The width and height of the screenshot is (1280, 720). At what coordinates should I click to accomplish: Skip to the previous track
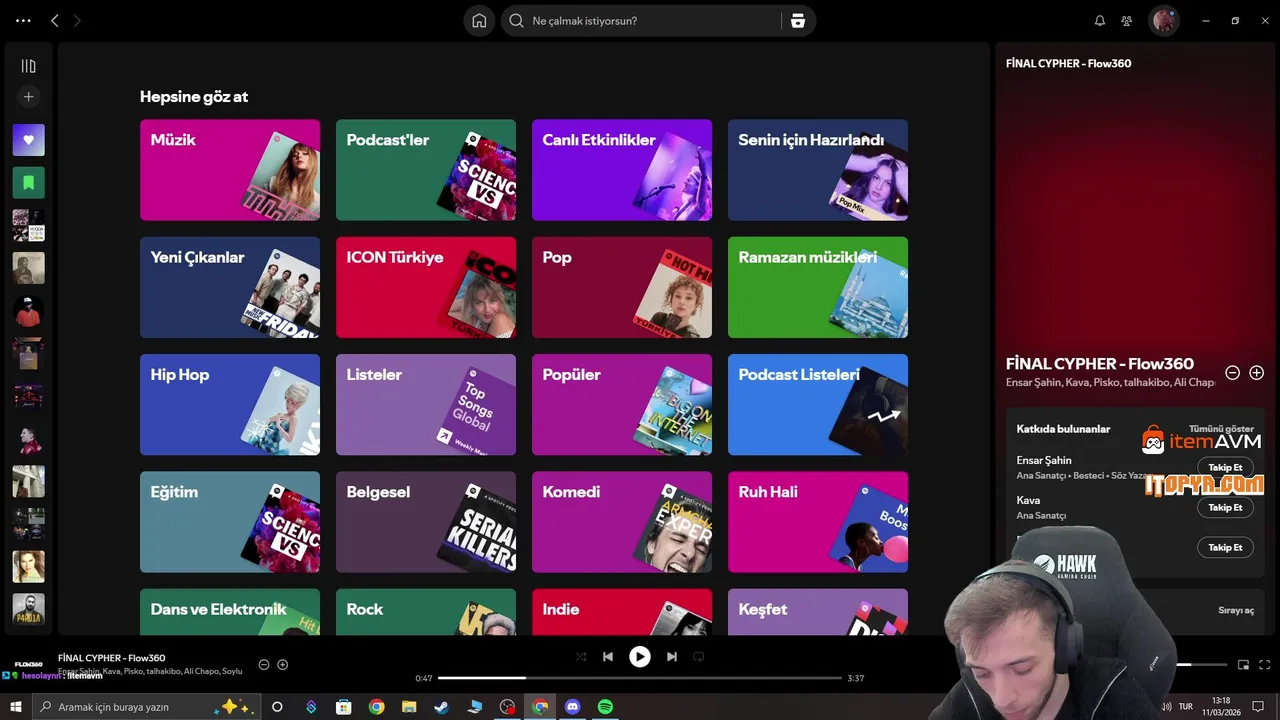(608, 657)
